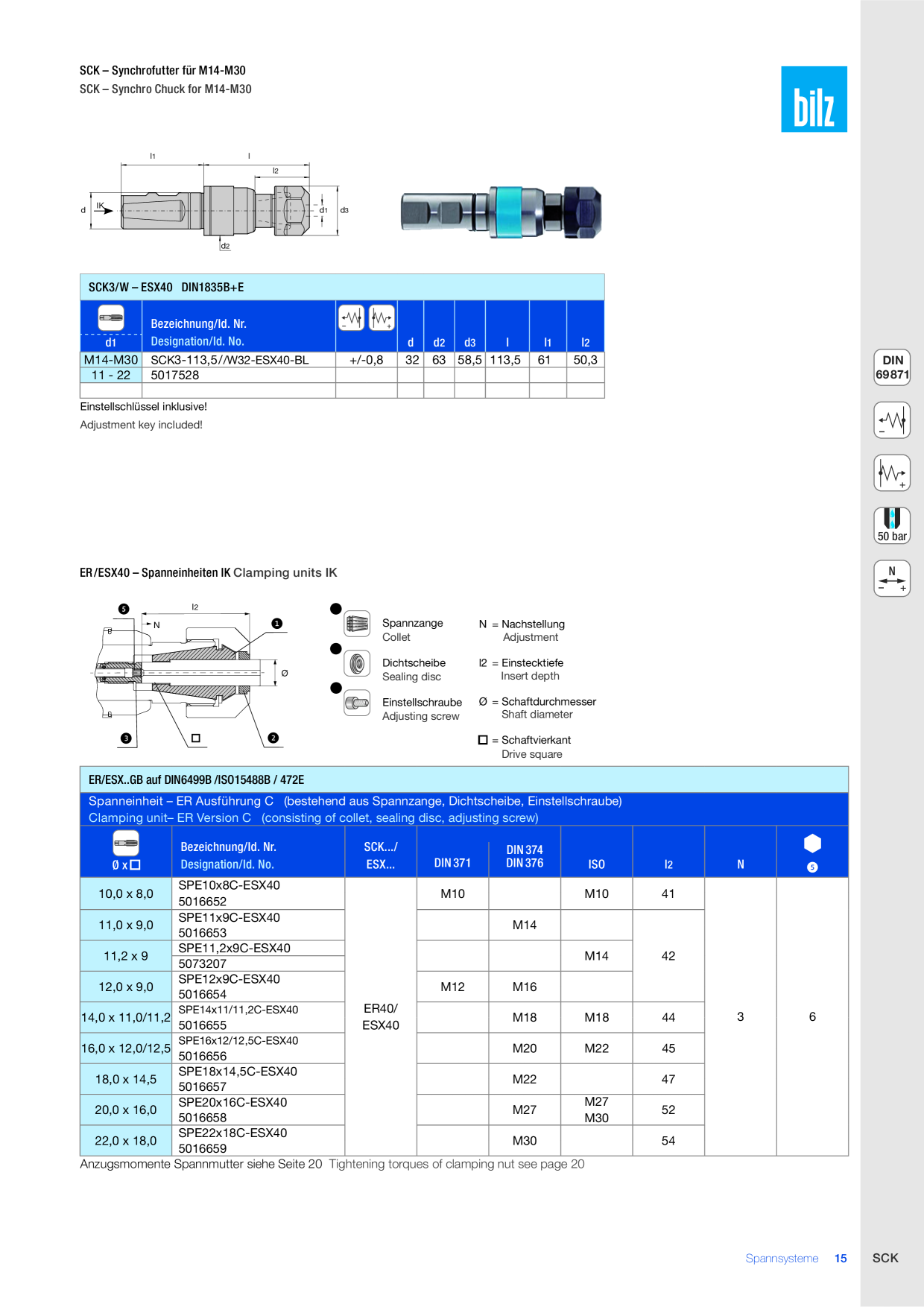Screen dimensions: 924x1307
Task: Click the 'M27 M30' ISO cell
Action: (x=597, y=1110)
